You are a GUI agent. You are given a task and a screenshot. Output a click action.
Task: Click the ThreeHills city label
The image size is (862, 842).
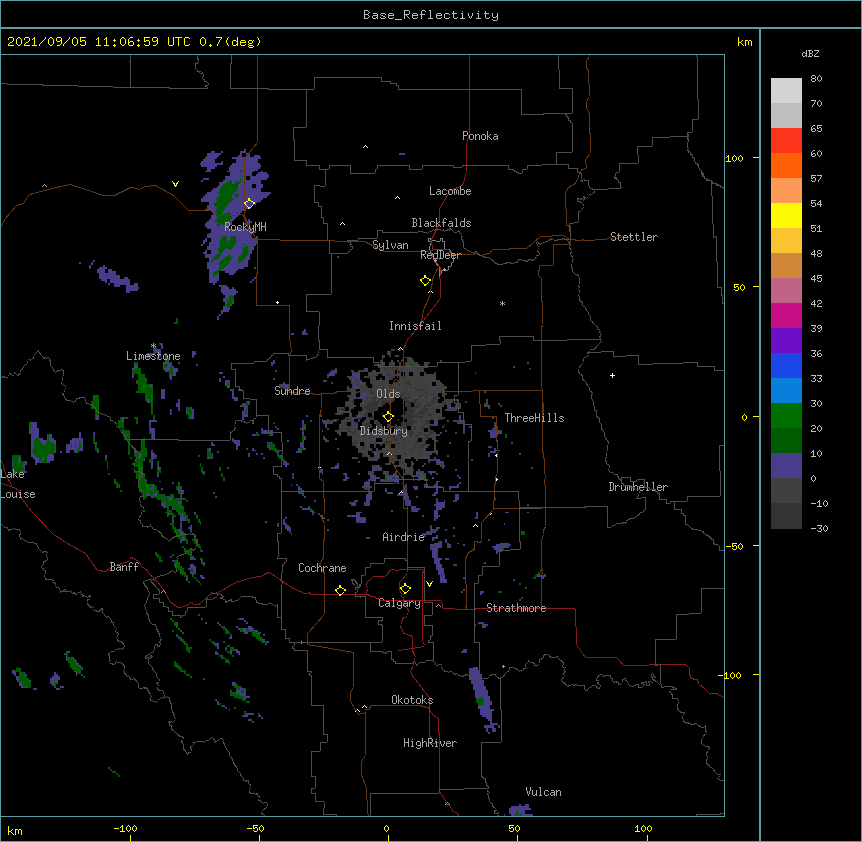534,418
